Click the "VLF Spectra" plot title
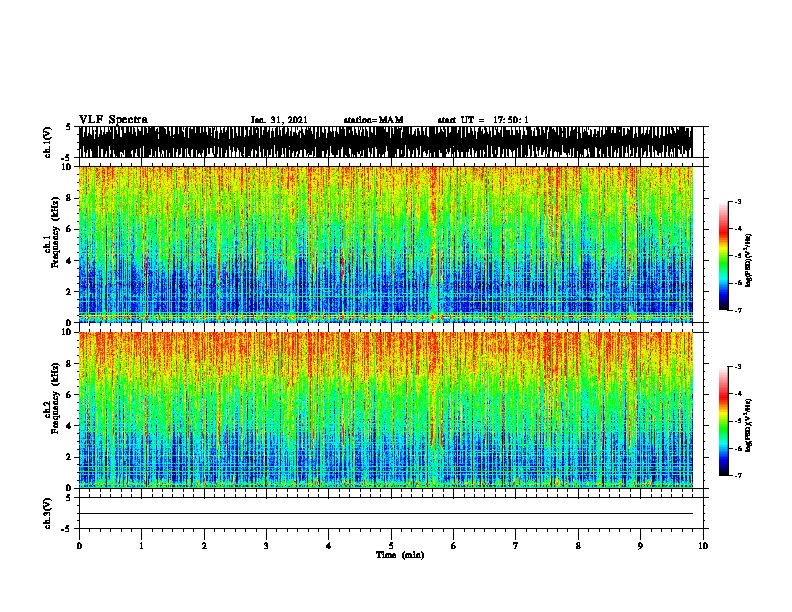 pos(113,120)
